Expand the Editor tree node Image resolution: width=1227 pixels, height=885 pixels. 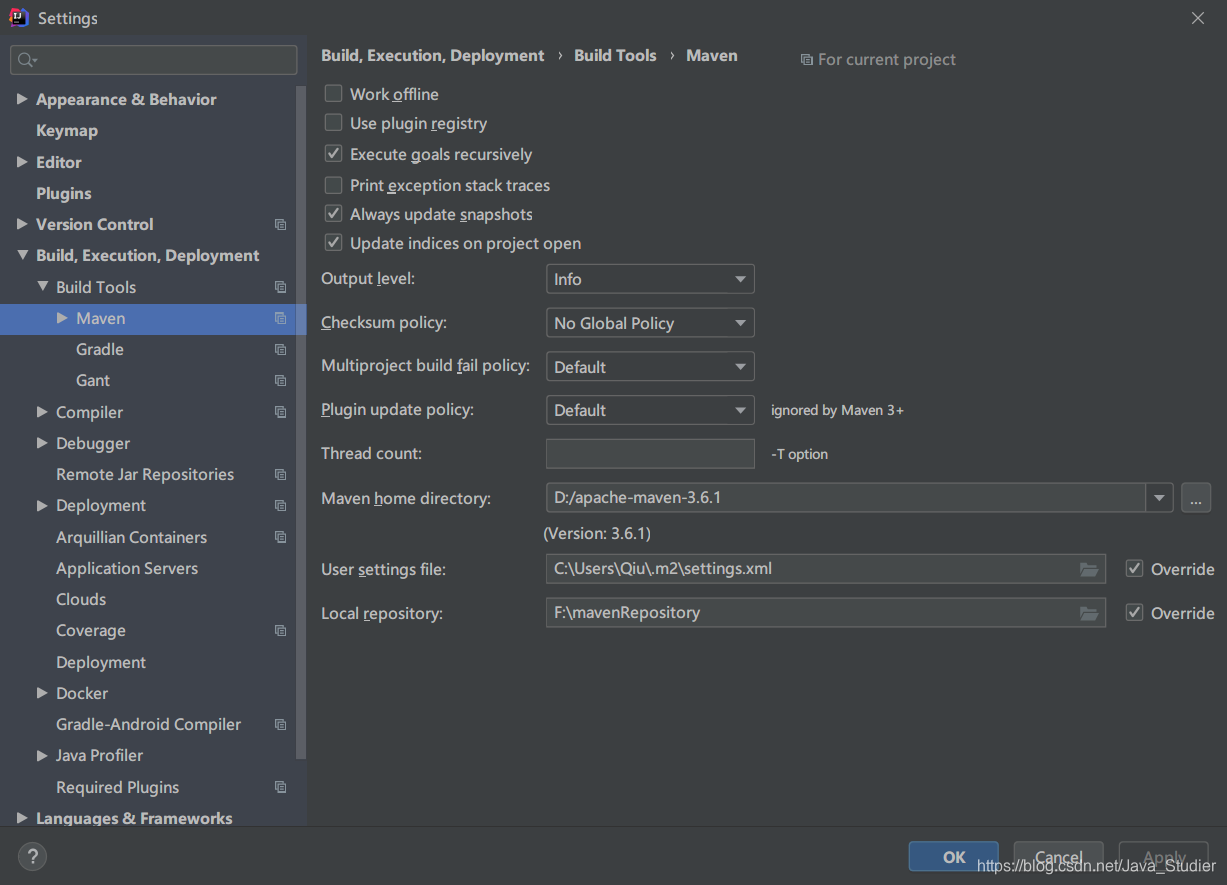pyautogui.click(x=22, y=162)
